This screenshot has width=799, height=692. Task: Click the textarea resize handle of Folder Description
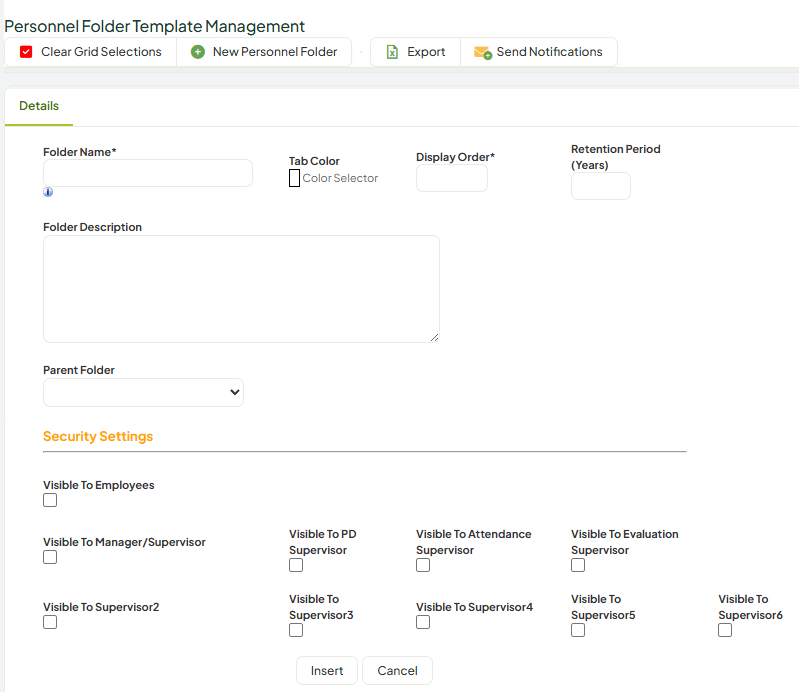pyautogui.click(x=434, y=337)
